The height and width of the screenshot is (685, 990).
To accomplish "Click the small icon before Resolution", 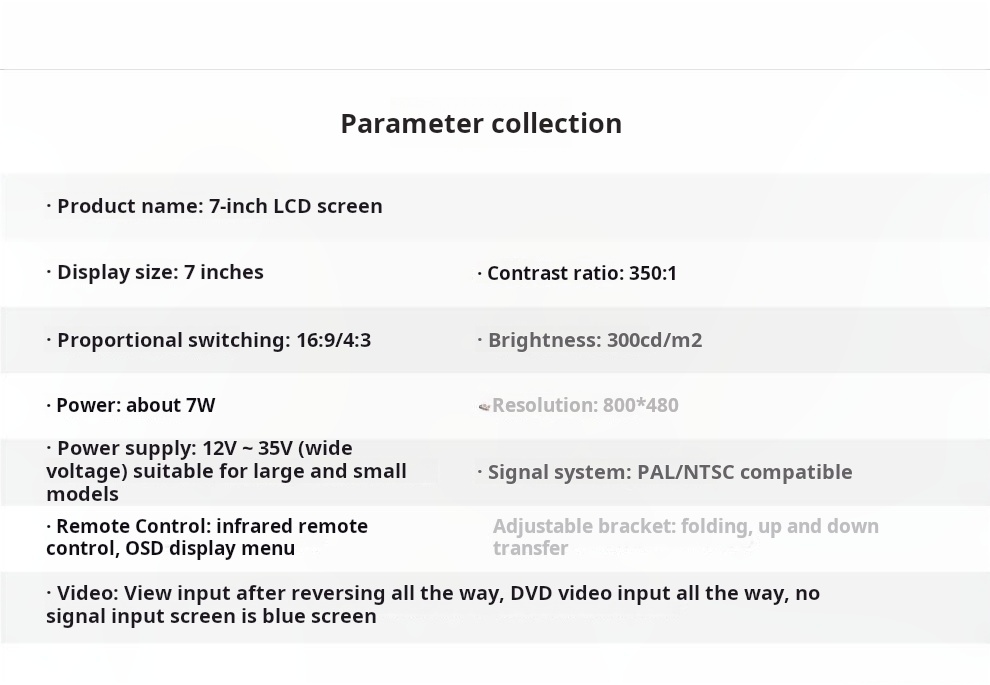I will pyautogui.click(x=484, y=407).
